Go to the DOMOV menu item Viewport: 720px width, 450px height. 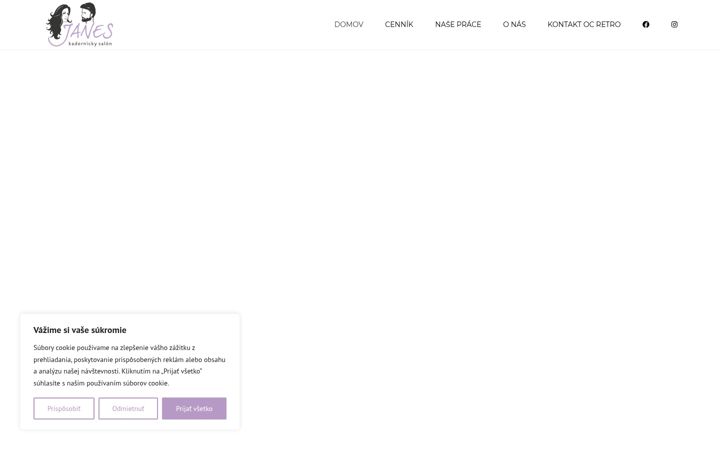tap(349, 24)
